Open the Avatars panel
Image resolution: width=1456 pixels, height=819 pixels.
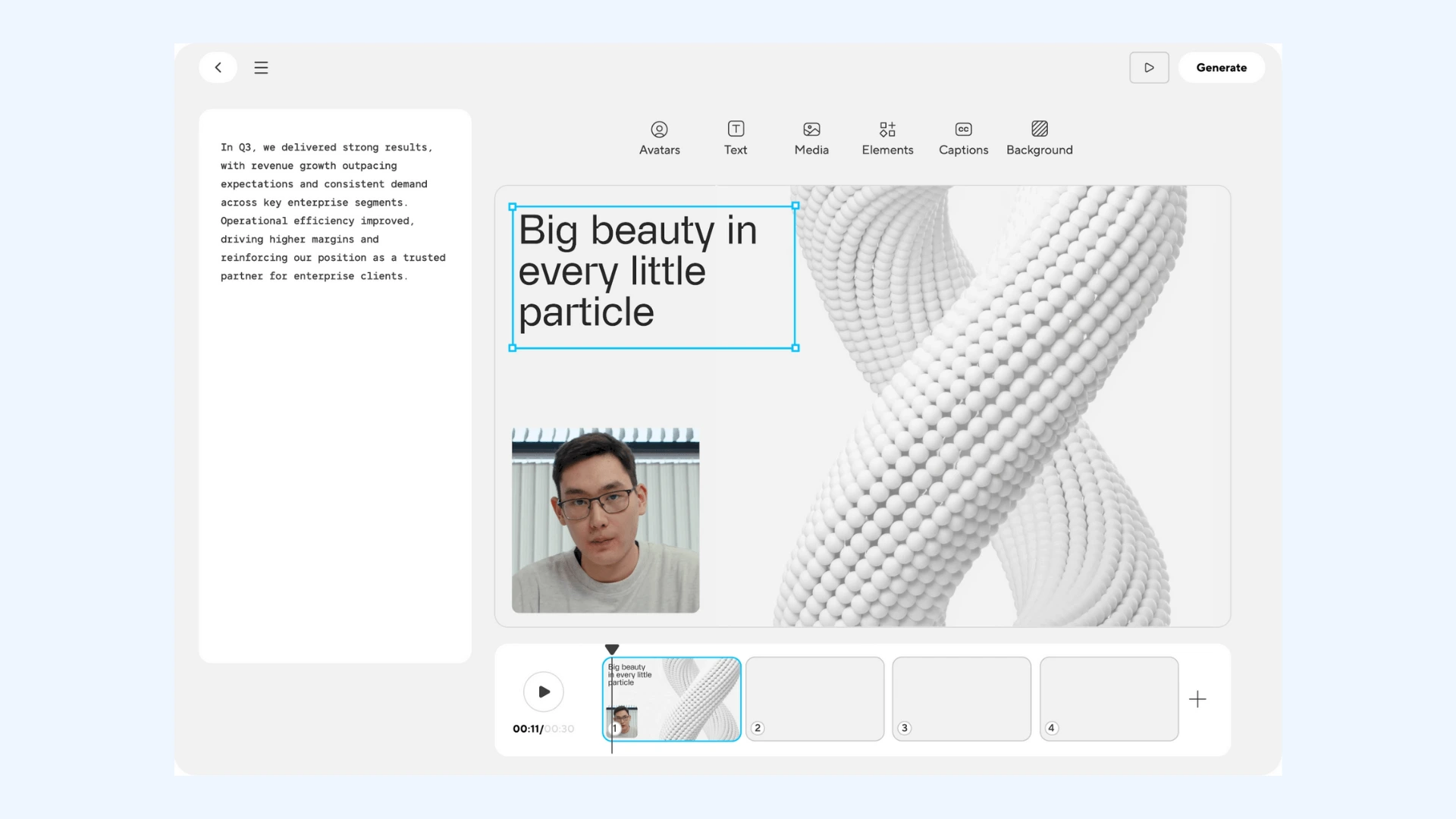pyautogui.click(x=659, y=138)
